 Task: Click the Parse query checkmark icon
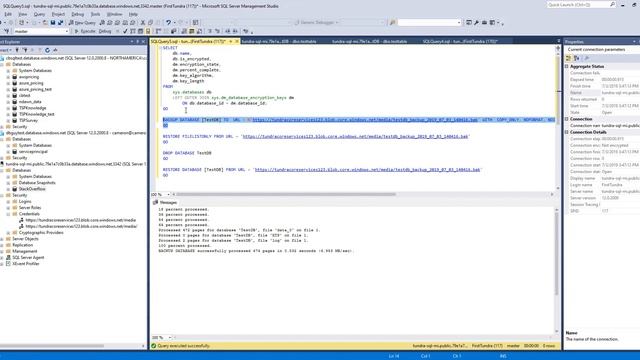(x=125, y=31)
